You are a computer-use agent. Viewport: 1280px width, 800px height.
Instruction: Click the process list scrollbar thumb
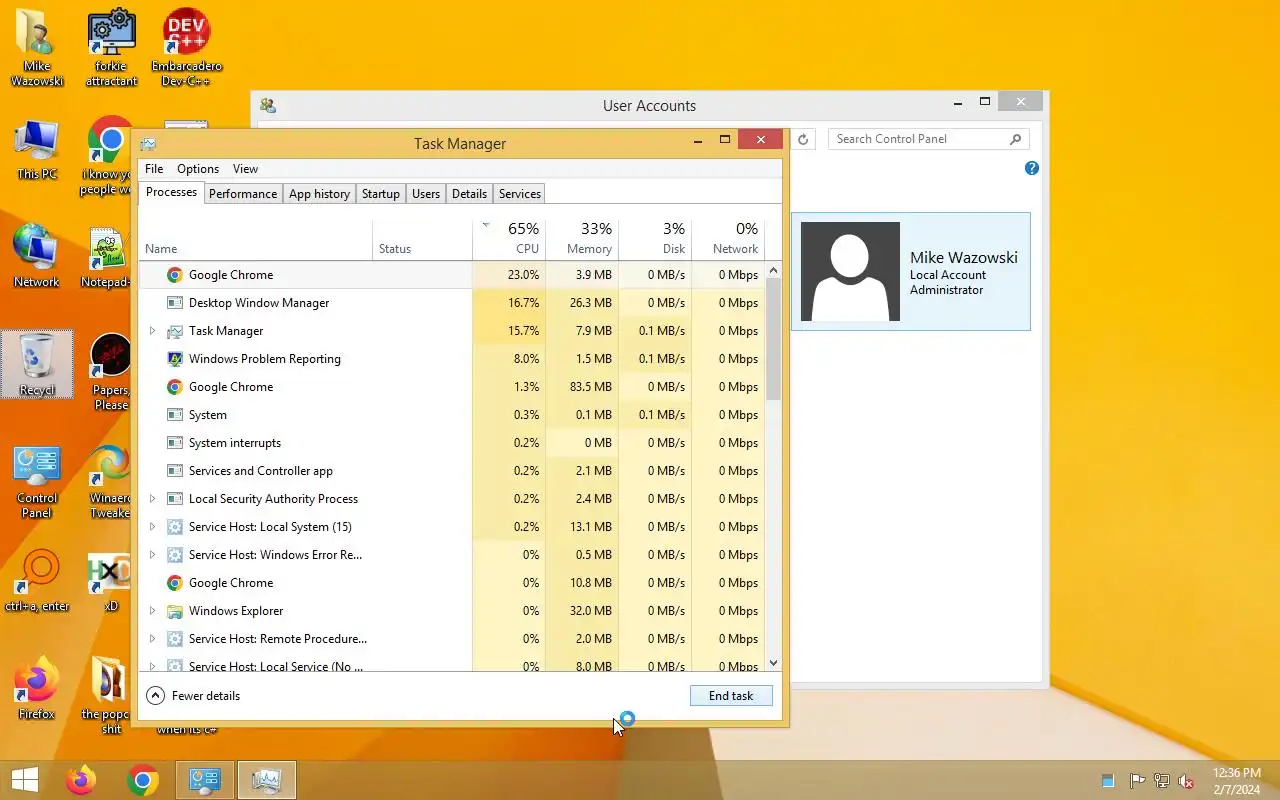point(773,340)
